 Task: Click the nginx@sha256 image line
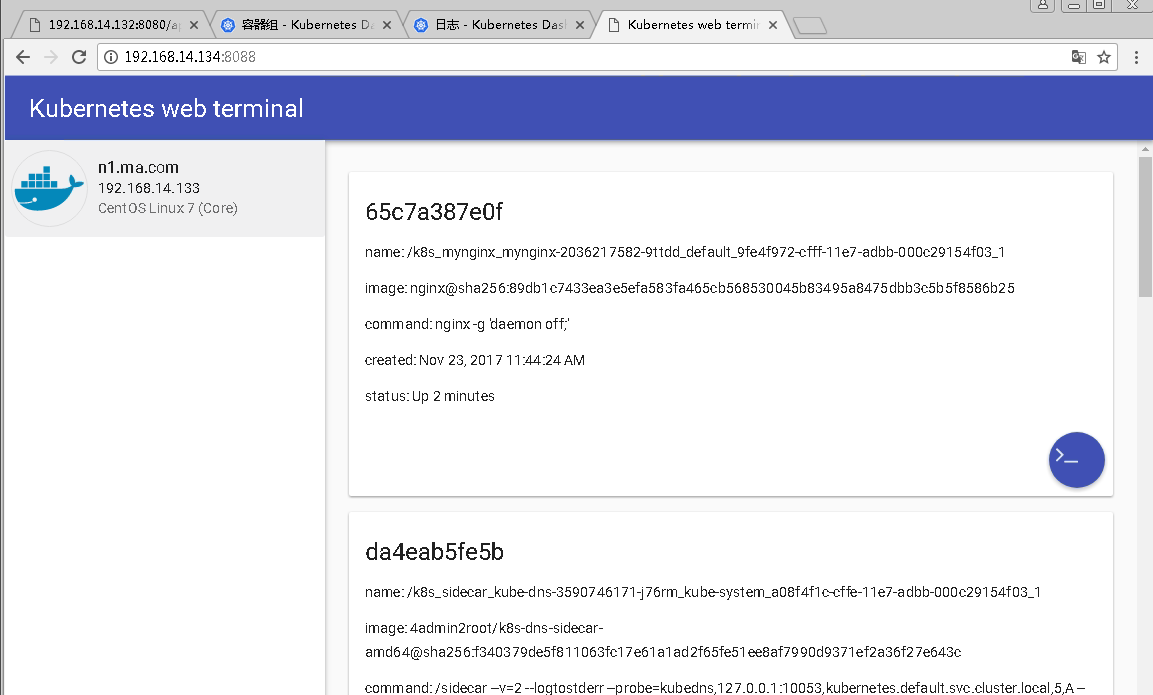tap(690, 288)
